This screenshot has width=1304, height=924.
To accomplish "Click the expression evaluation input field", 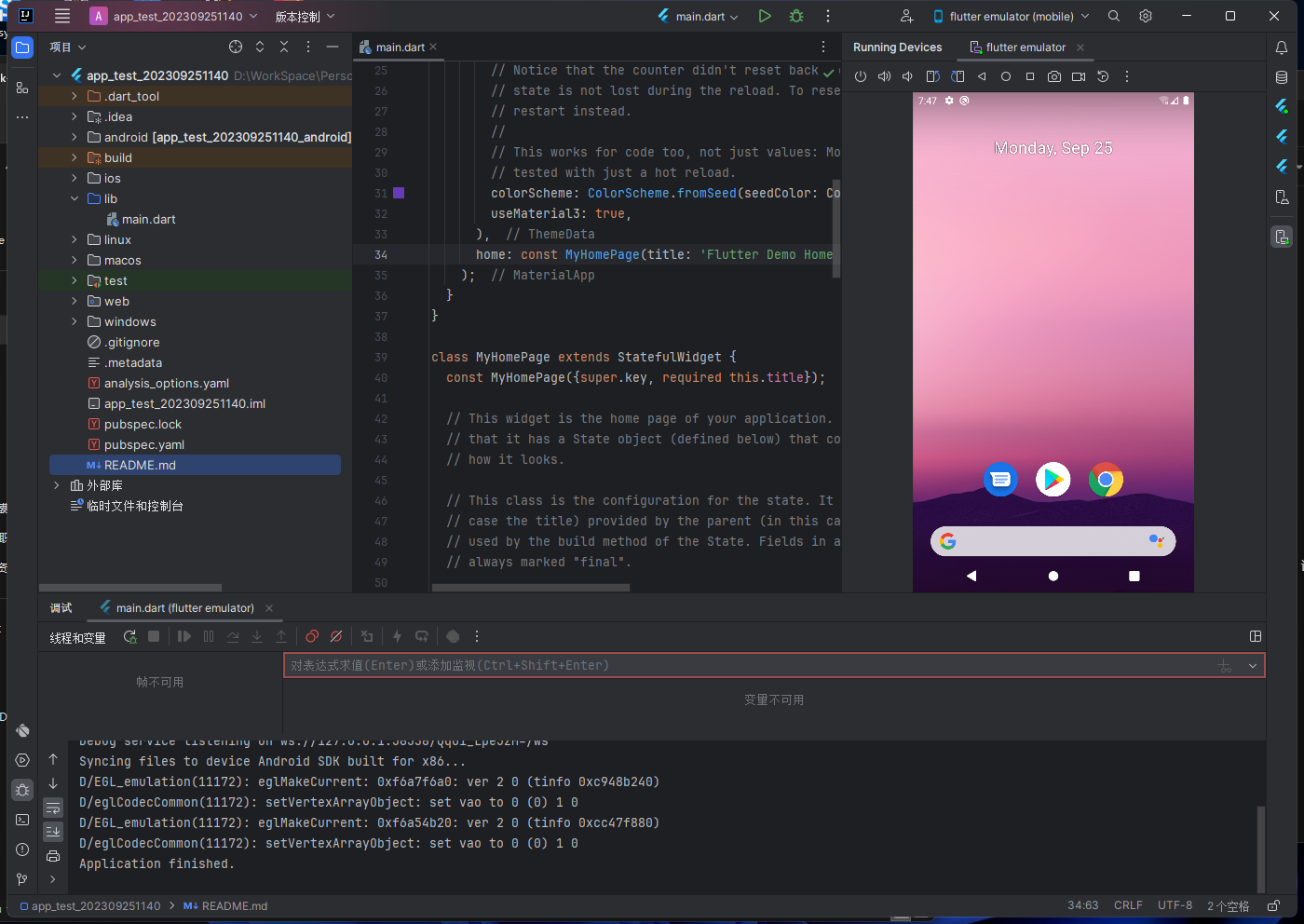I will tap(652, 665).
